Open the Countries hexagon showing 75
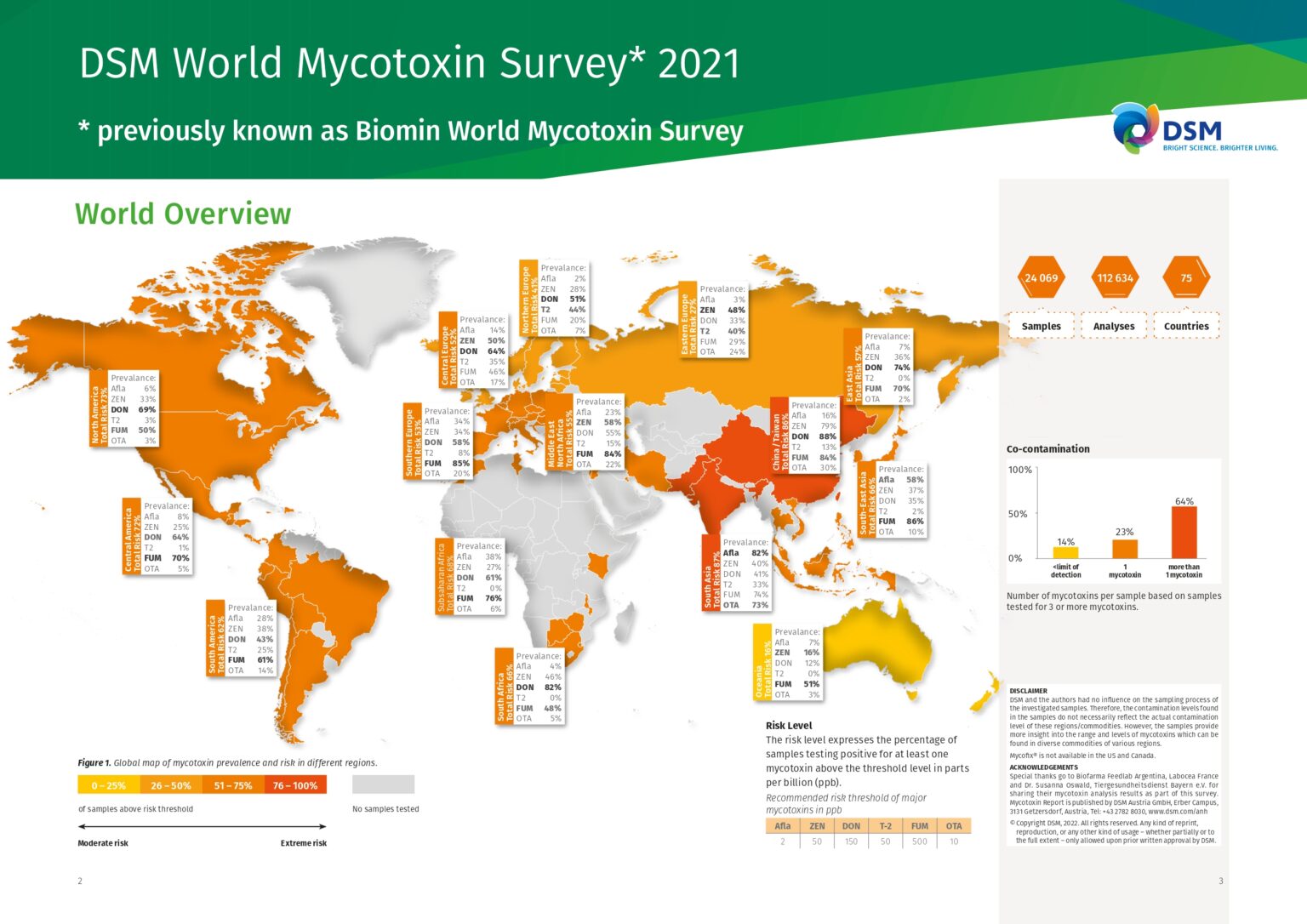The height and width of the screenshot is (924, 1307). [x=1188, y=277]
